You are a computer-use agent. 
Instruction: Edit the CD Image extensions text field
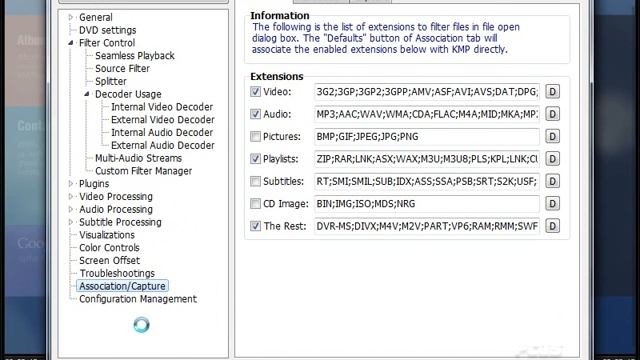[x=427, y=204]
